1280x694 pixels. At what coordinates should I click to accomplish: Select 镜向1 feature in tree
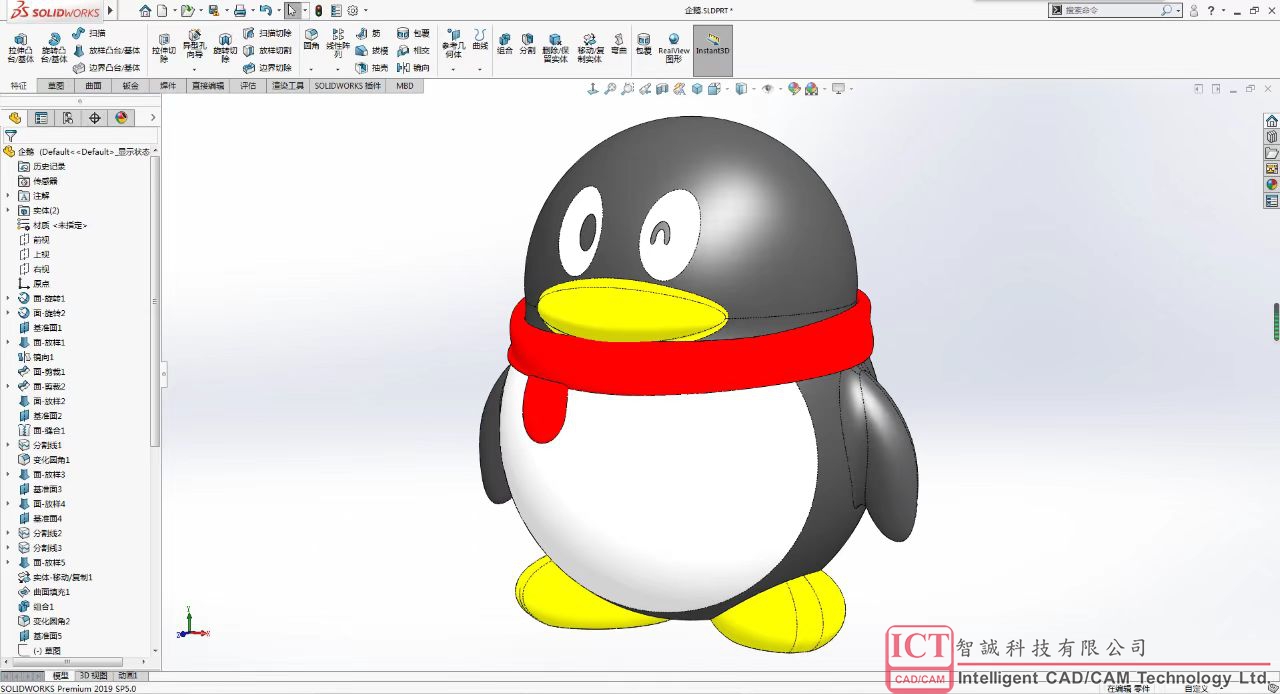[x=36, y=357]
